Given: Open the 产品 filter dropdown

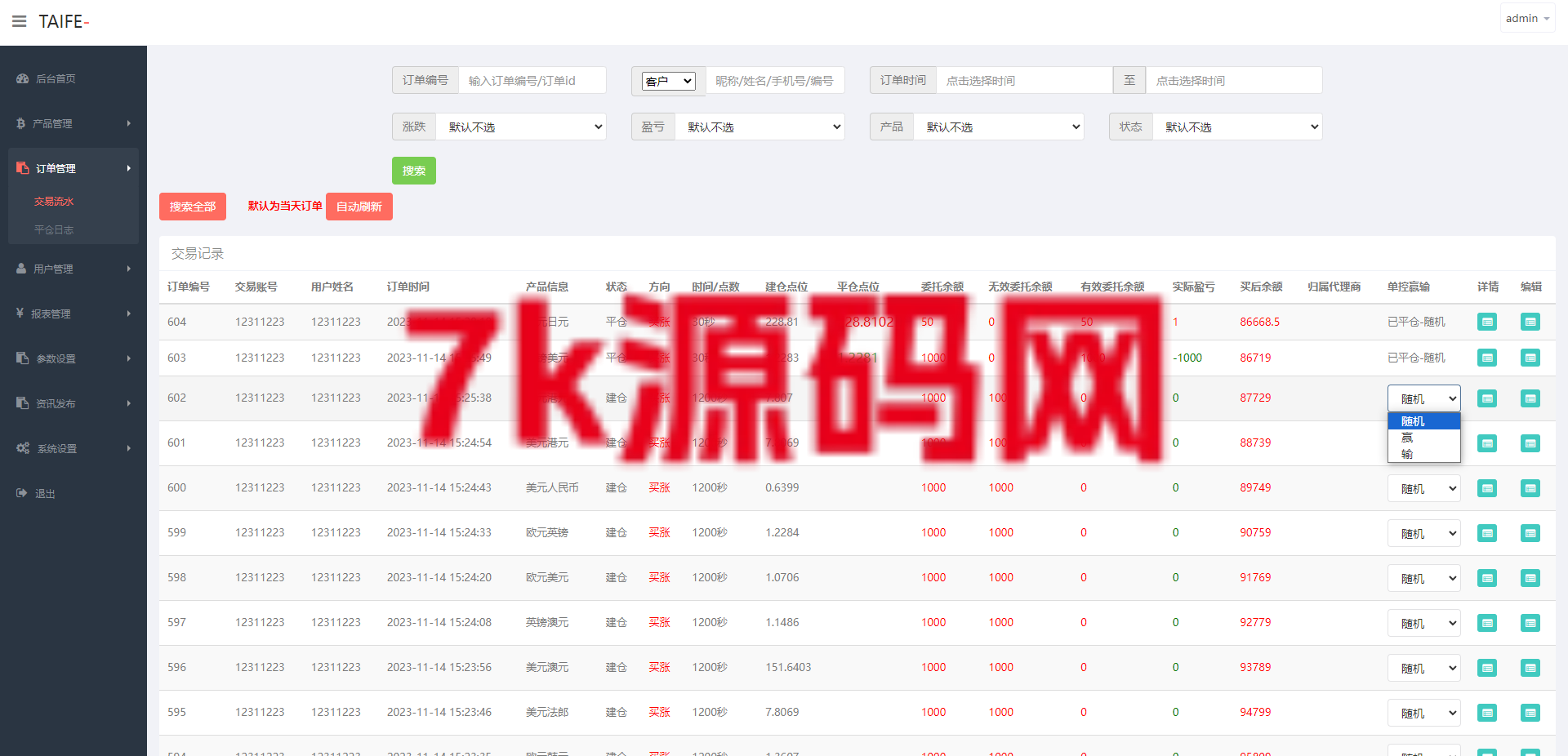Looking at the screenshot, I should pyautogui.click(x=999, y=127).
